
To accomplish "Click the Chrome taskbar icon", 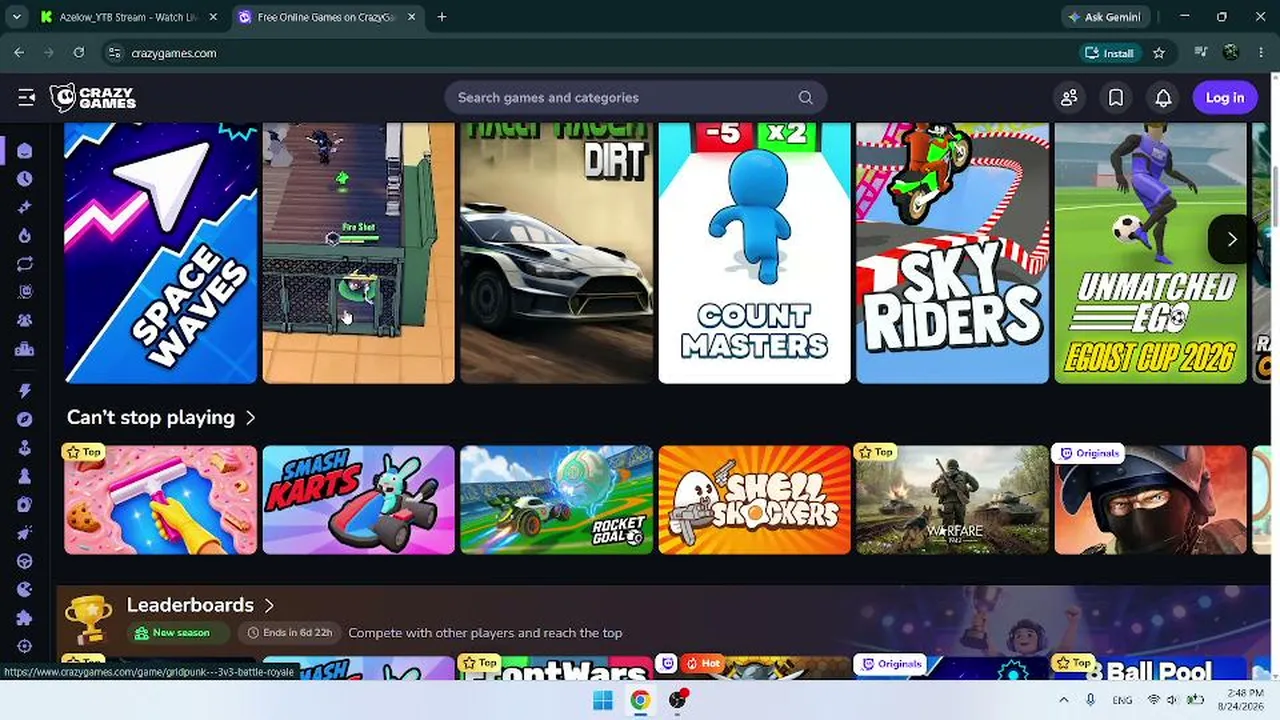I will point(640,700).
